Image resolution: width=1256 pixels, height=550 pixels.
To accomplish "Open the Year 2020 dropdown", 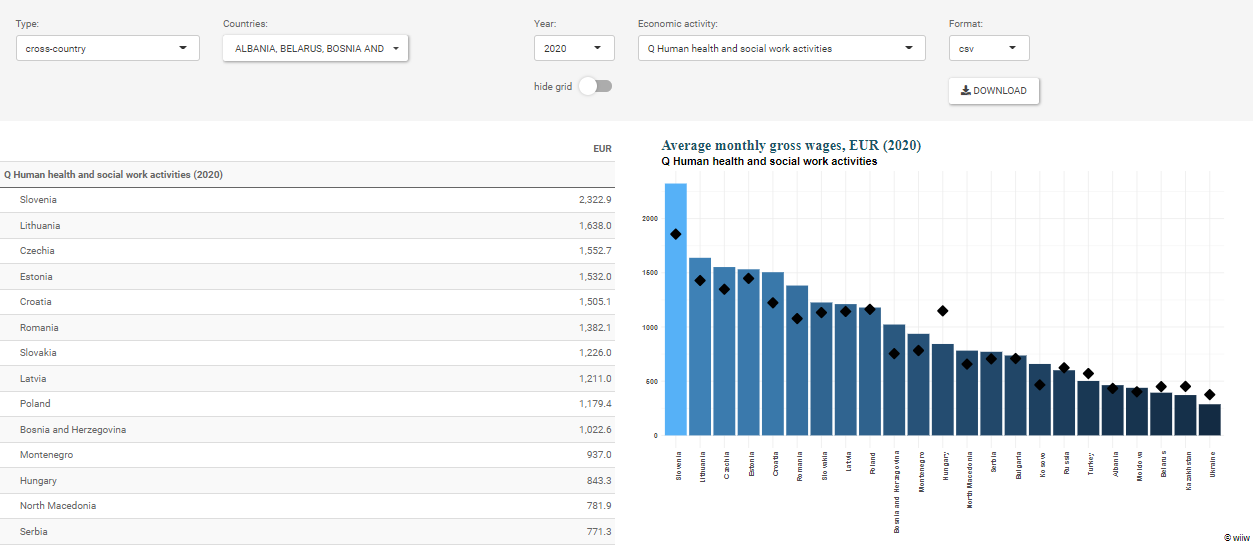I will [574, 48].
